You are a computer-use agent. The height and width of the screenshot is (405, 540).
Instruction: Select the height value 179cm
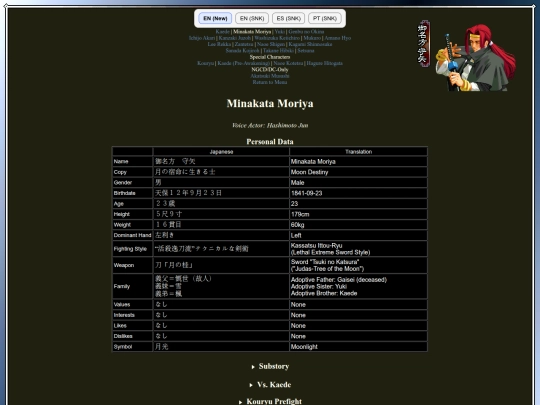click(x=359, y=214)
